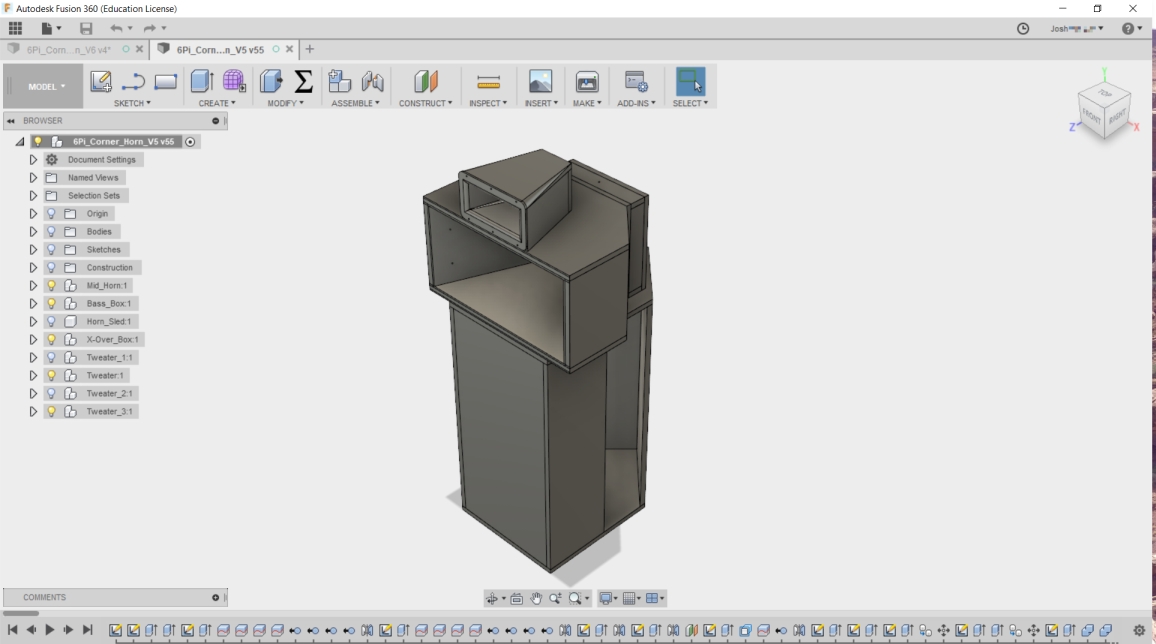Click the Create Sketch icon
The image size is (1156, 644).
(100, 82)
